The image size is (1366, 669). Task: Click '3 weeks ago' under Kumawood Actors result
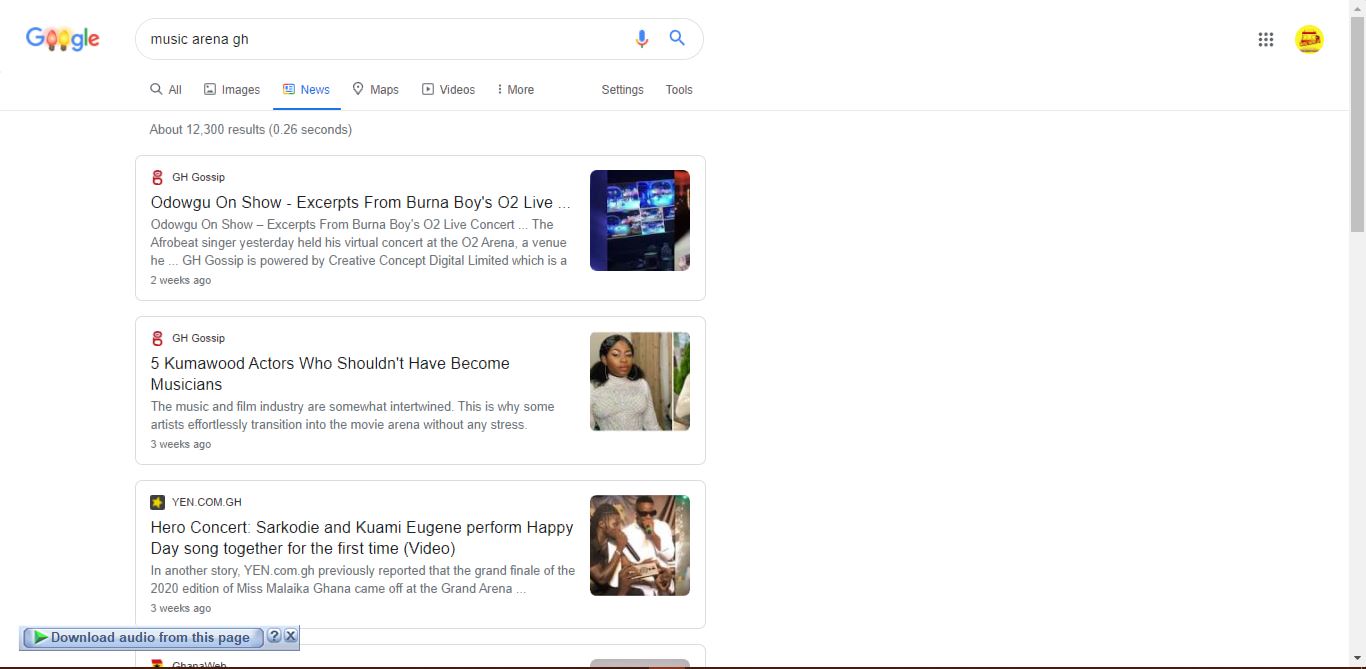click(x=181, y=444)
